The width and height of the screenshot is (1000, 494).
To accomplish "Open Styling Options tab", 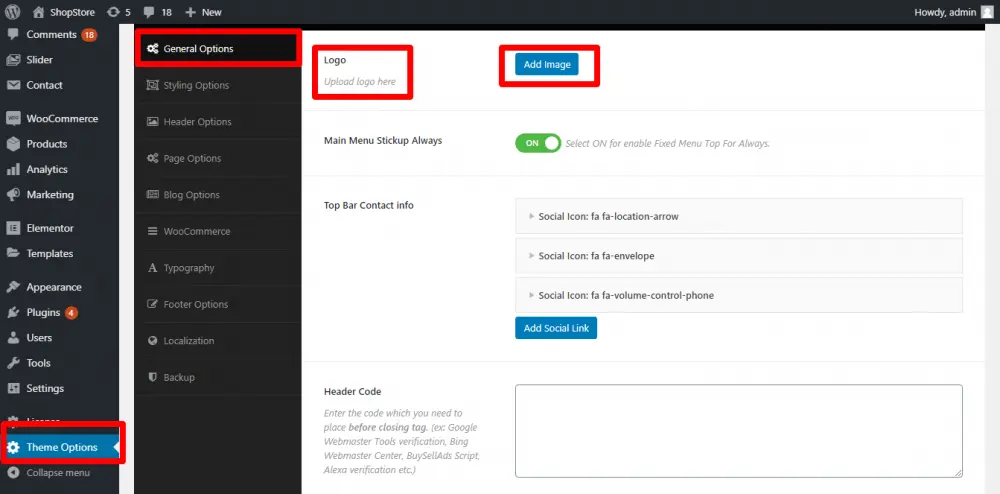I will point(217,85).
